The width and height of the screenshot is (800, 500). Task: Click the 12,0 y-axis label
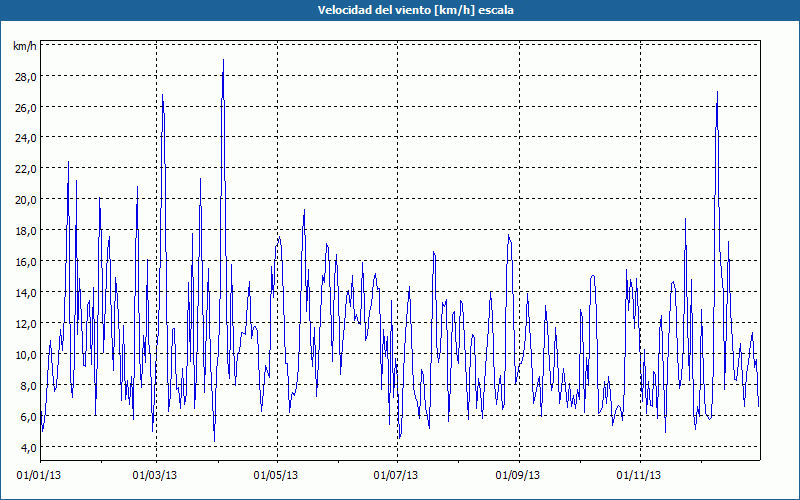point(26,323)
